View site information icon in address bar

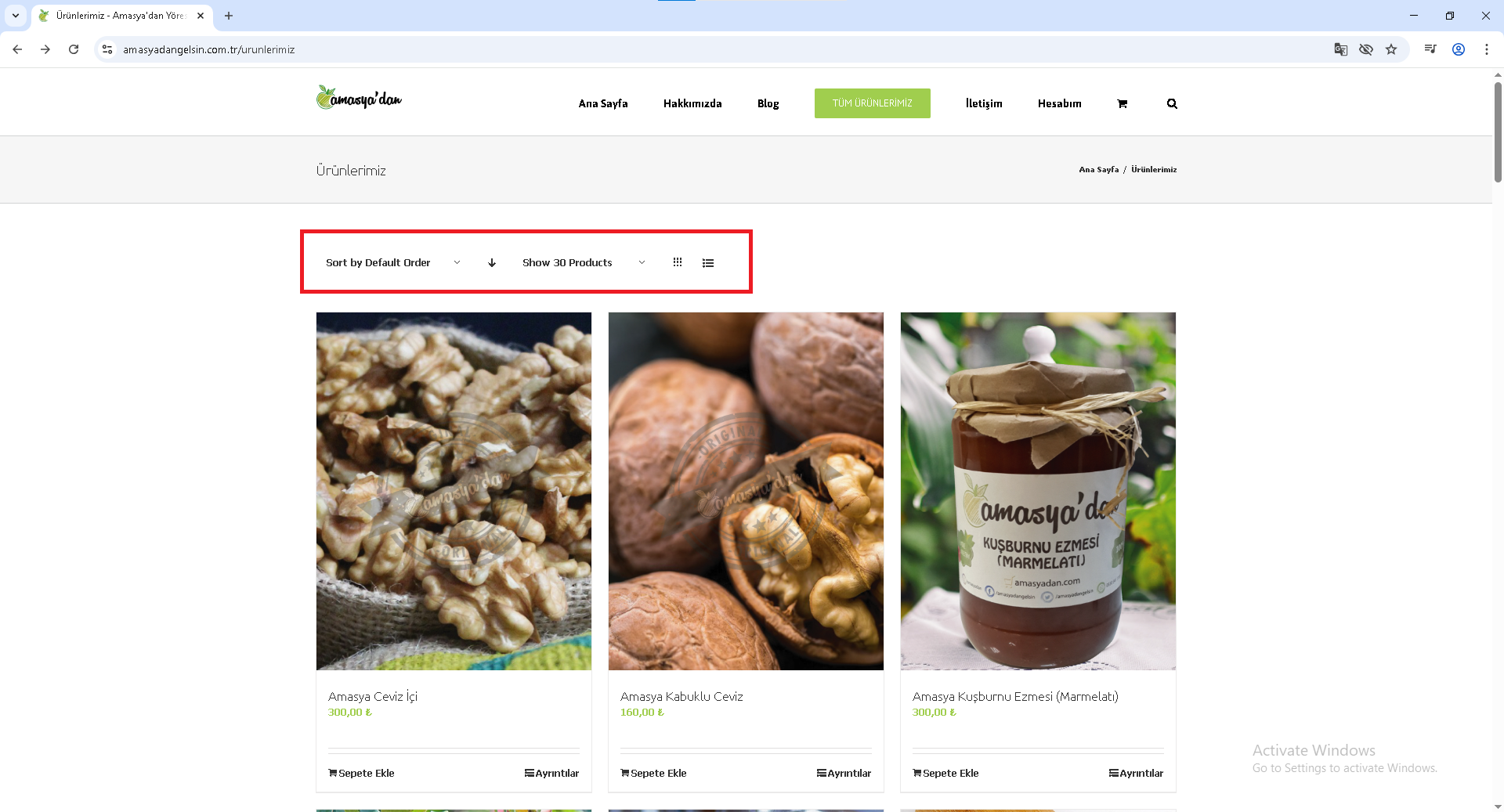[x=107, y=49]
